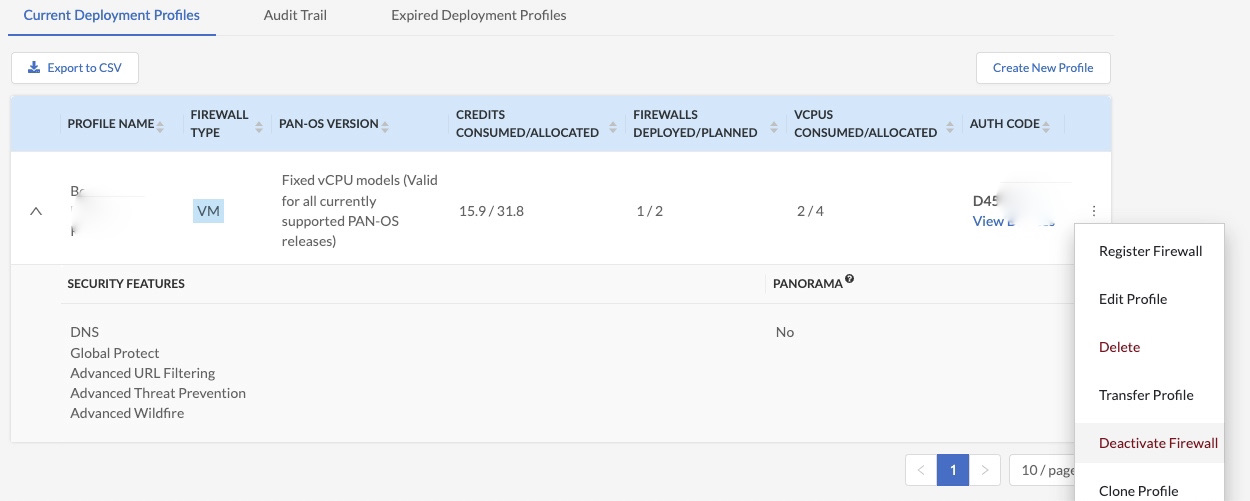Open the 10 / page size dropdown
1250x501 pixels.
click(x=1045, y=470)
